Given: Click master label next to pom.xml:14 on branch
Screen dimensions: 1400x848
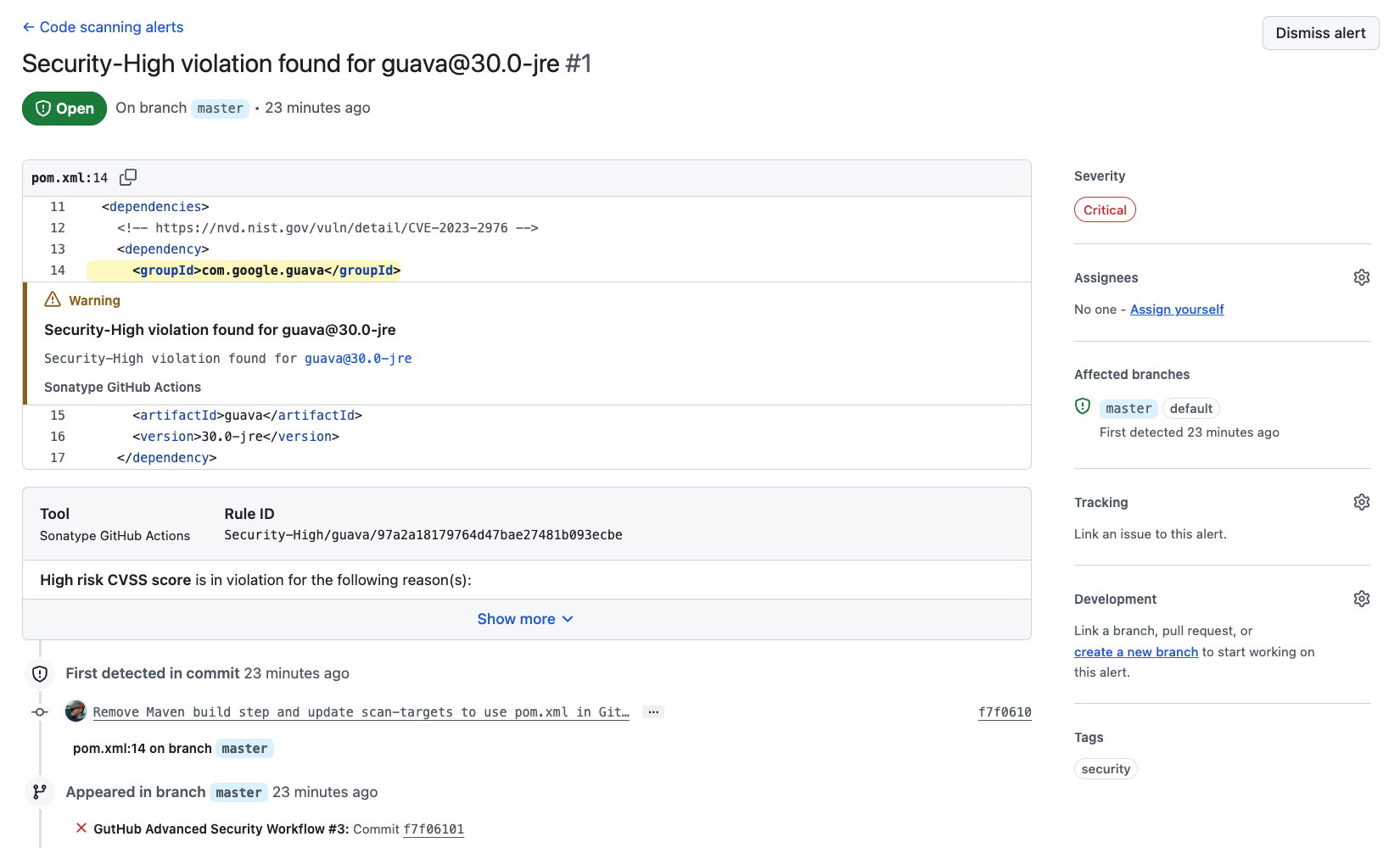Looking at the screenshot, I should coord(244,749).
